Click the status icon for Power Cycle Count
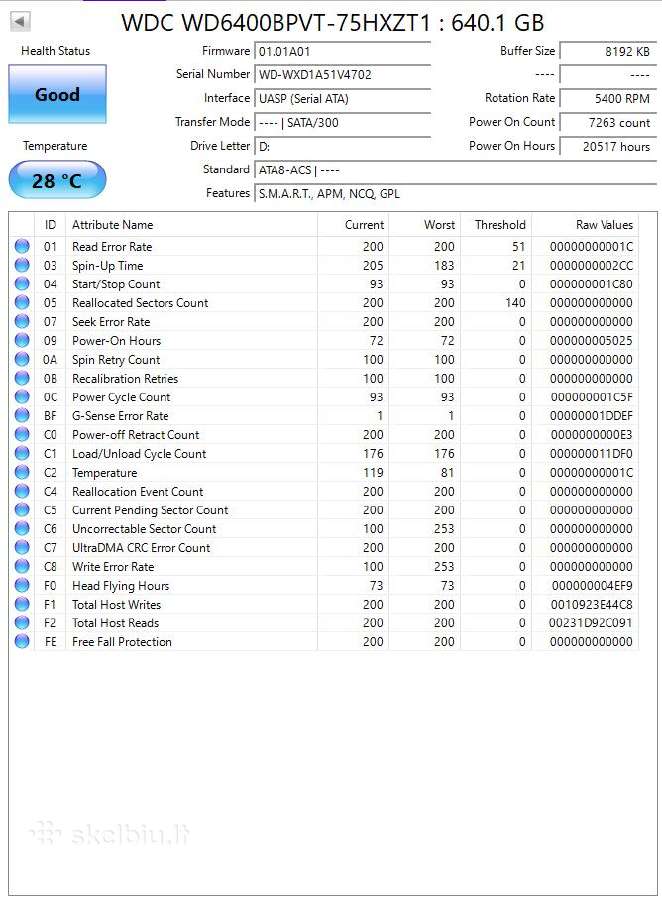662x900 pixels. click(x=22, y=397)
